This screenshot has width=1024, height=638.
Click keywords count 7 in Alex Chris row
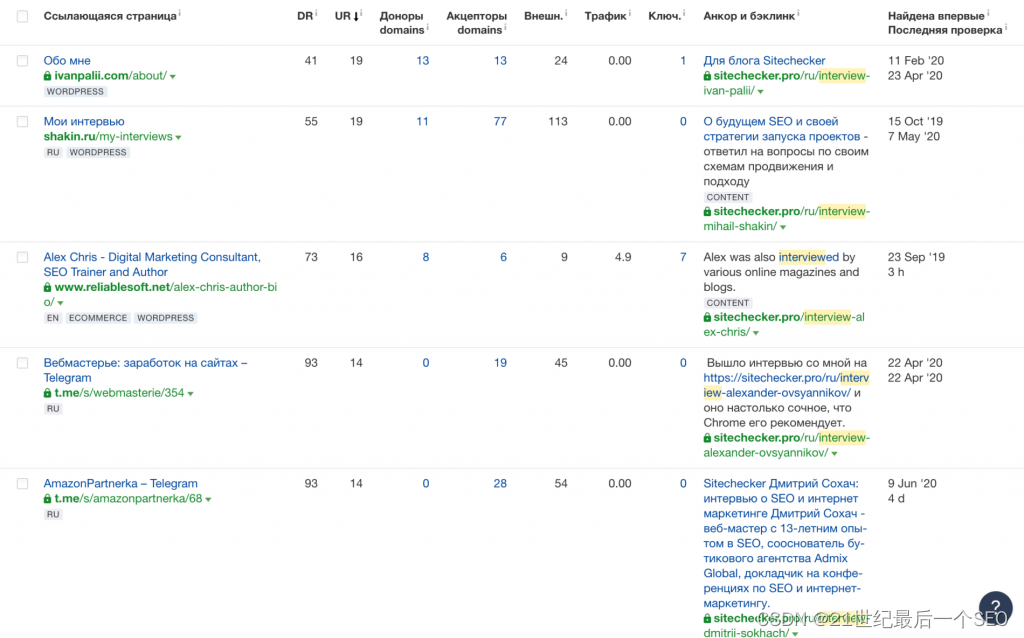pyautogui.click(x=683, y=257)
